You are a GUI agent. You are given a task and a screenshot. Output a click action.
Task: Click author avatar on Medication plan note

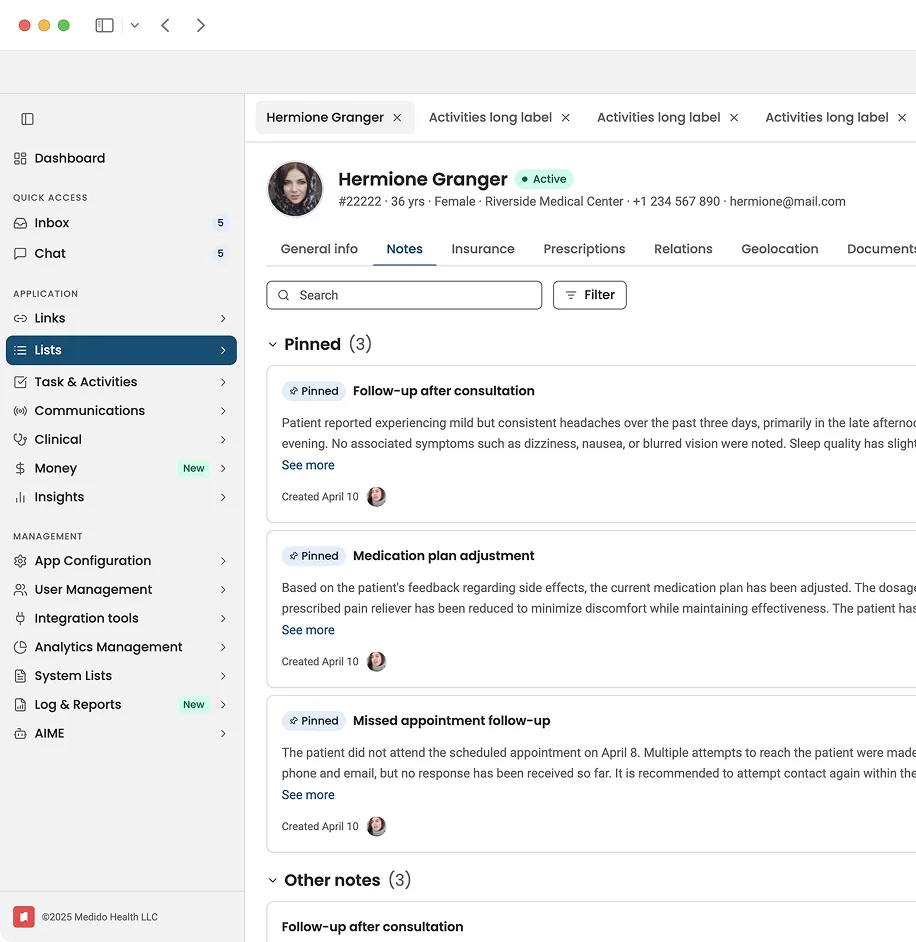point(377,661)
